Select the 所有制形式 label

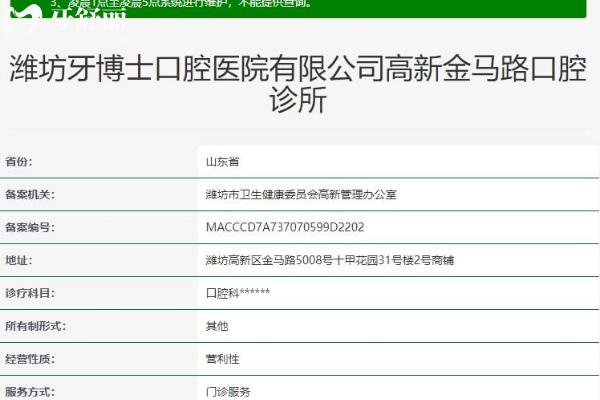pos(36,326)
